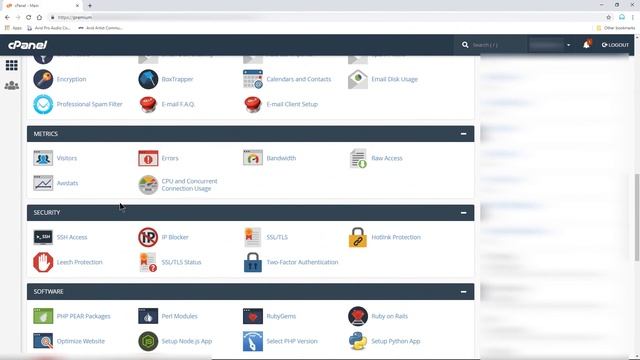
Task: Click the page vertical scrollbar thumb
Action: coord(637,217)
